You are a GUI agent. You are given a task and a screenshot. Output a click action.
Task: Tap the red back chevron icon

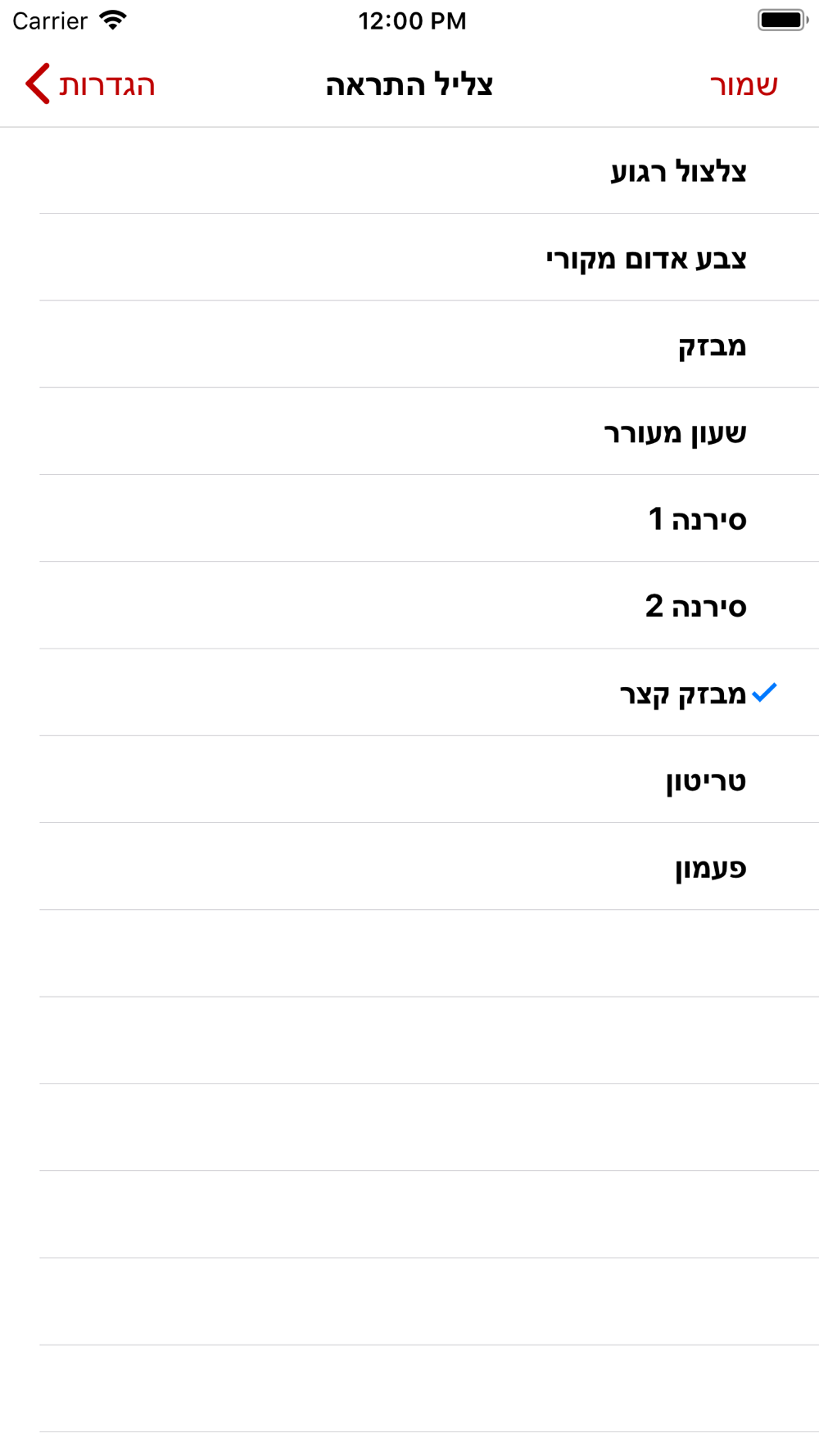click(x=38, y=84)
